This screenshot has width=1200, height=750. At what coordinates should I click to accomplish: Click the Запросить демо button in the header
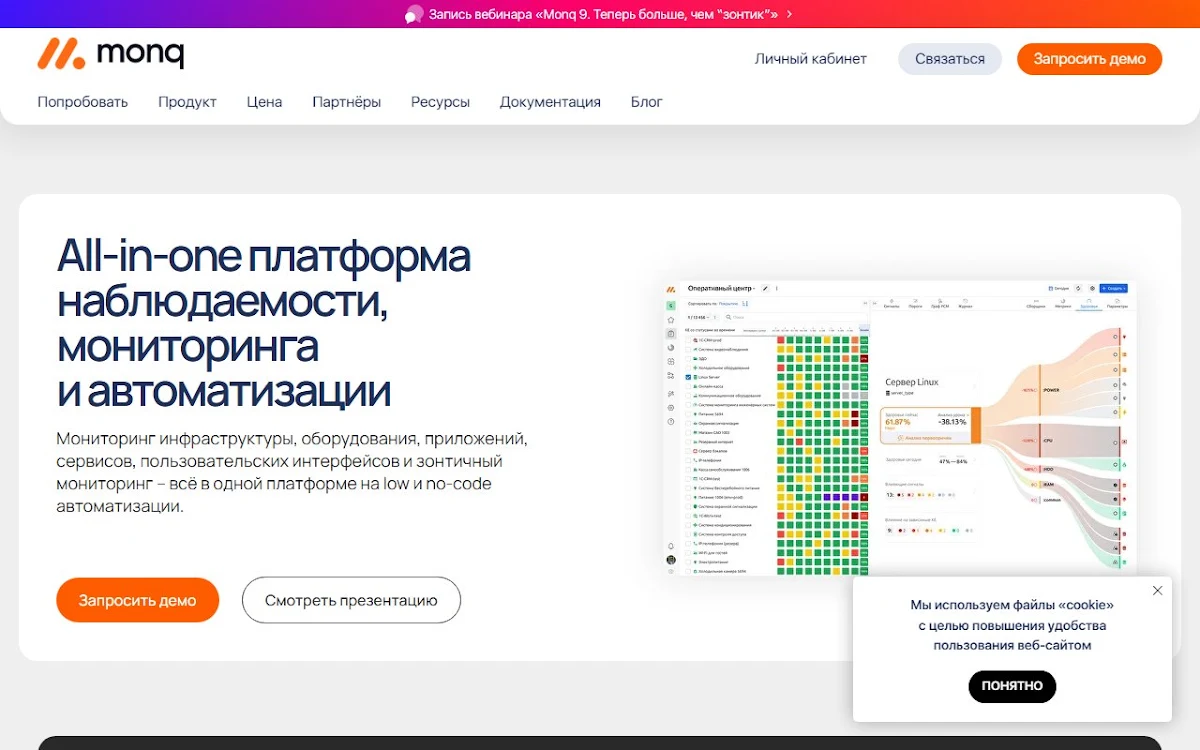1089,59
